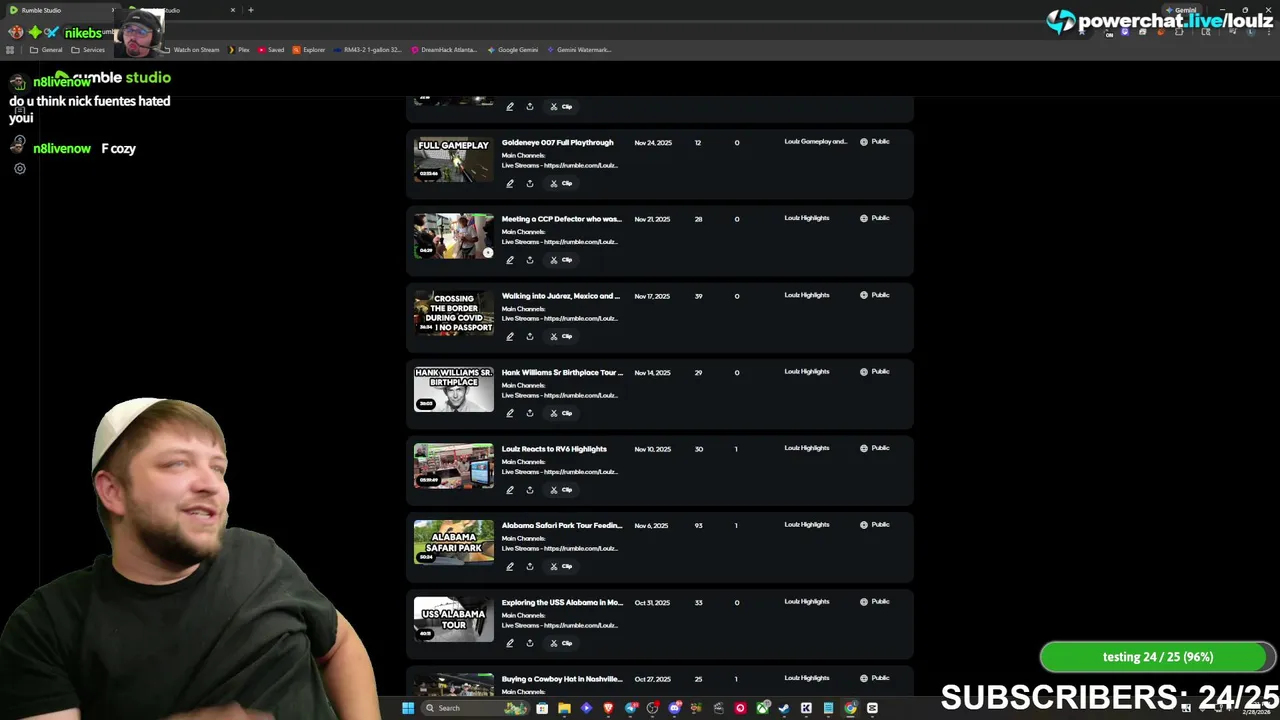Viewport: 1280px width, 720px height.
Task: Open the Services bookmarks folder
Action: (x=88, y=50)
